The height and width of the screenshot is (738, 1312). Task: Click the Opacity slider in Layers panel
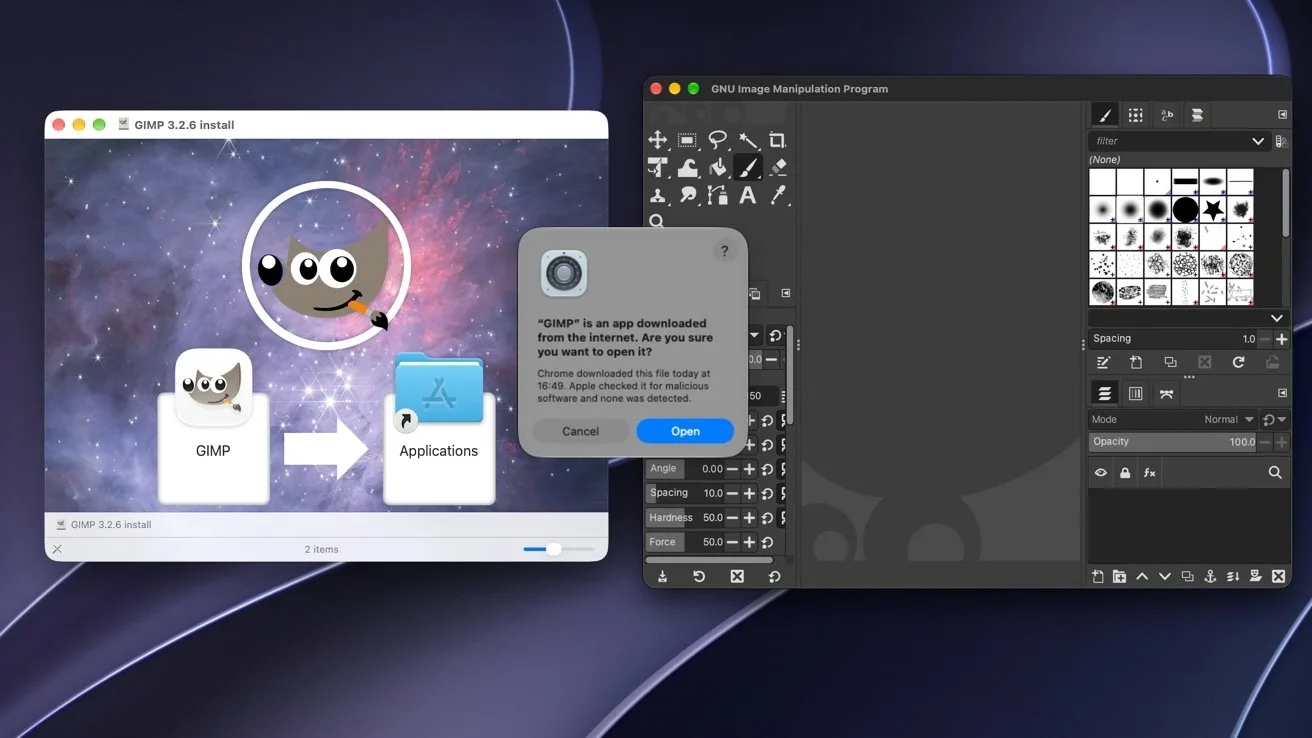(1173, 442)
